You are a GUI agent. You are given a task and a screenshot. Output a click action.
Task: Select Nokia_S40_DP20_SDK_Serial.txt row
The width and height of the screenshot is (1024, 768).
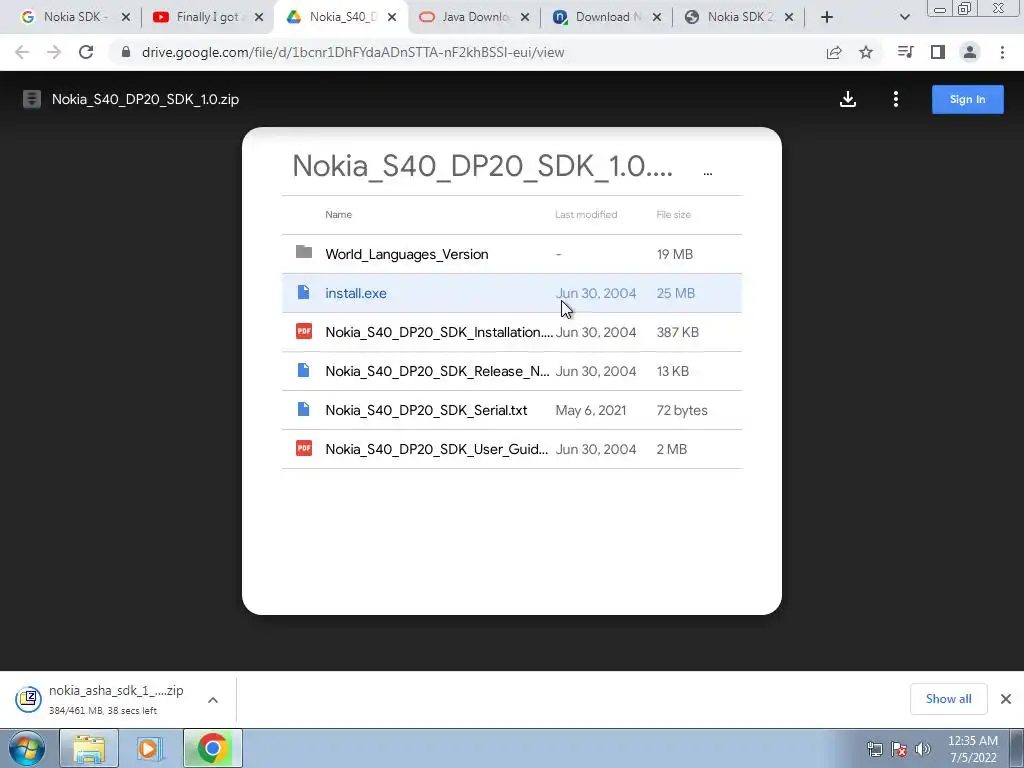511,410
